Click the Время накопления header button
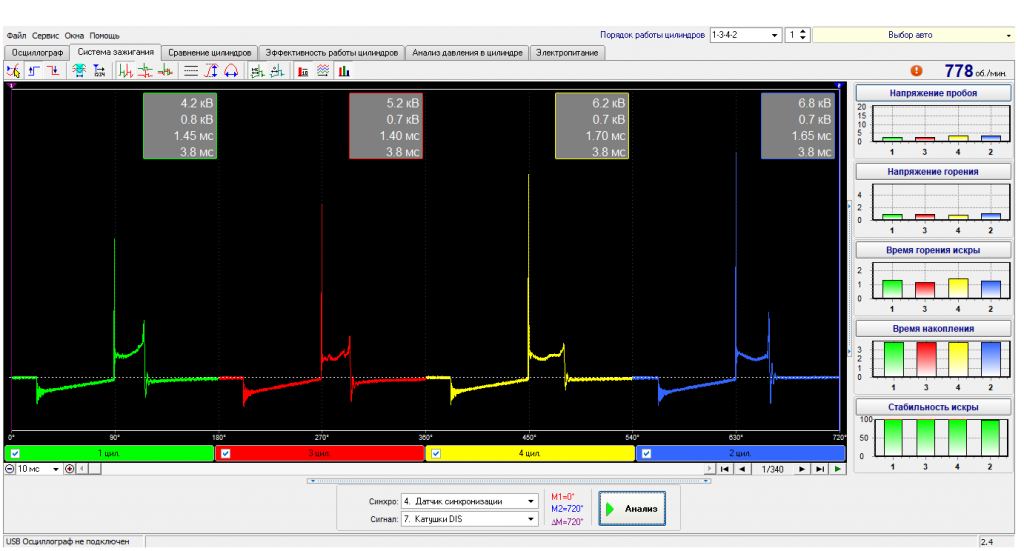Viewport: 1024px width, 551px height. tap(933, 328)
